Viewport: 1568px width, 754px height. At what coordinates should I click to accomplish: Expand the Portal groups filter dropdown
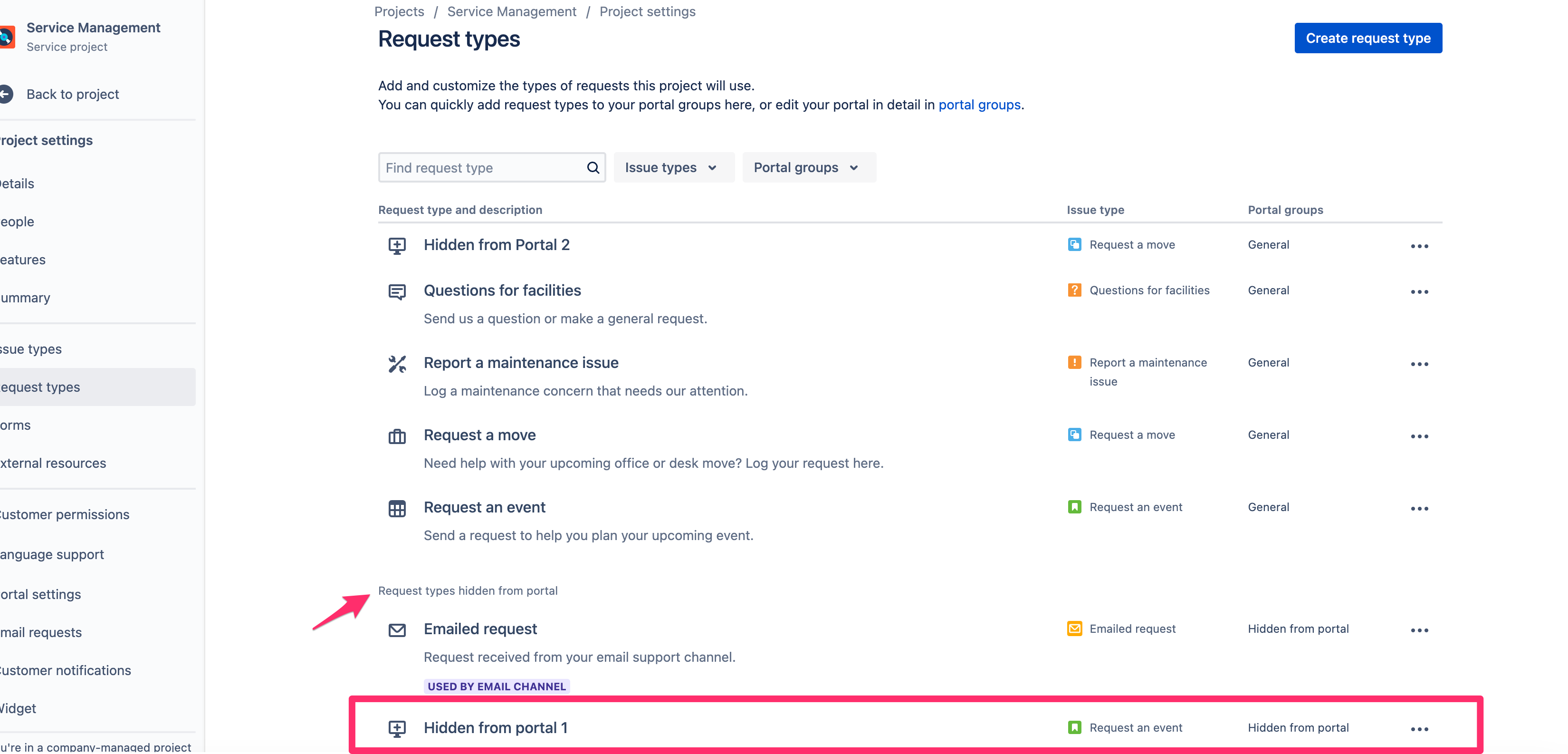tap(808, 167)
